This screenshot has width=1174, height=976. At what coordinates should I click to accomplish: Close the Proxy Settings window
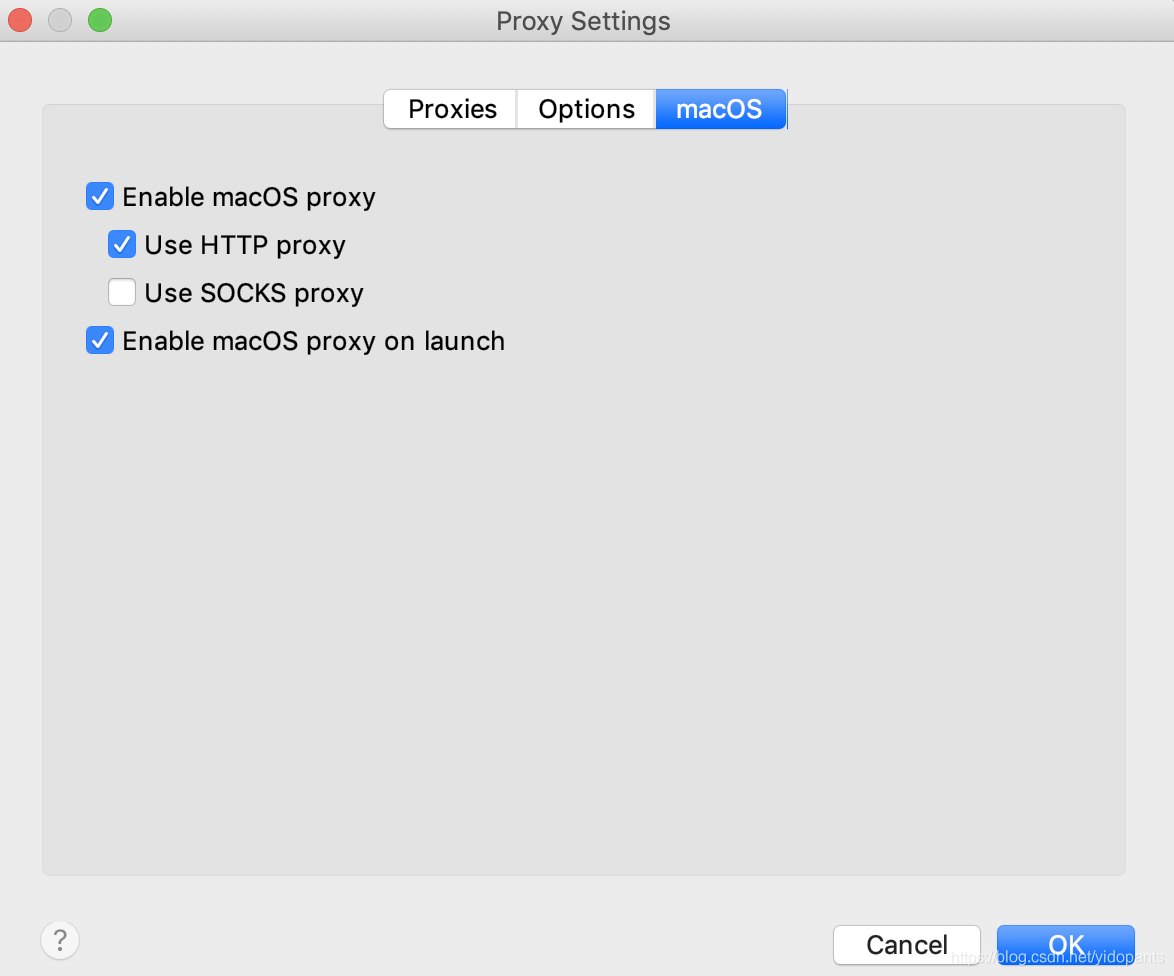pos(20,20)
